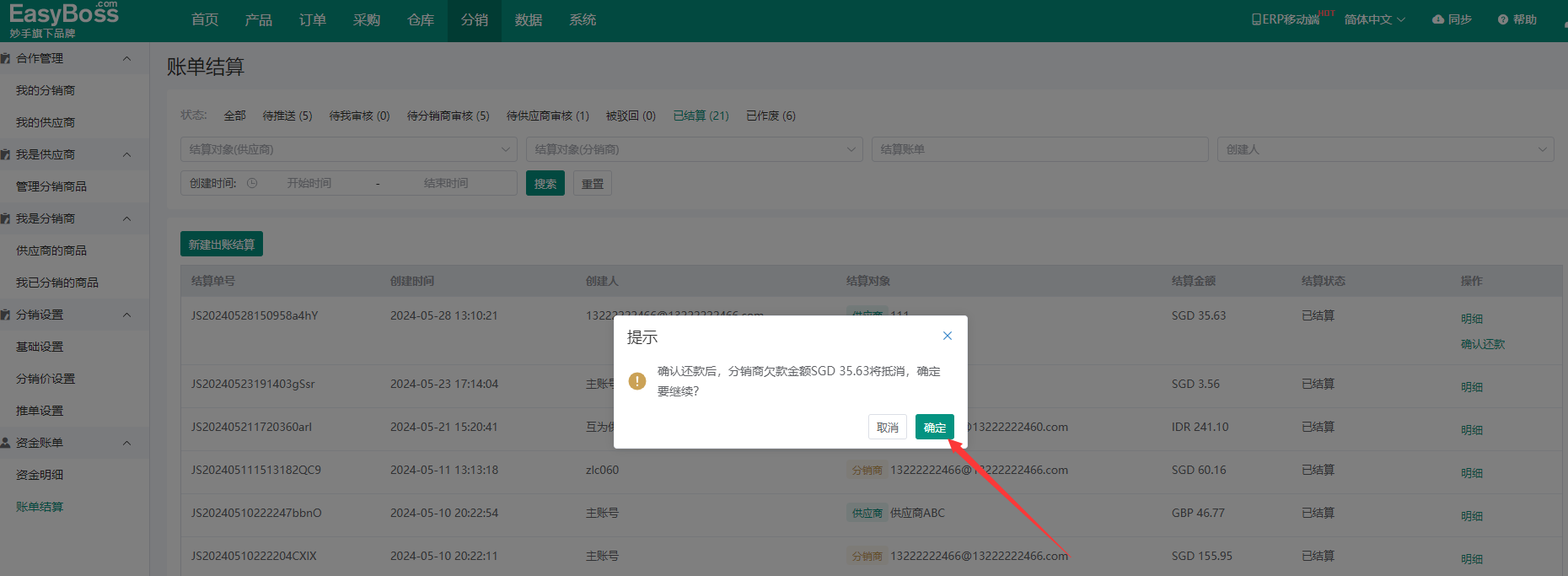Screen dimensions: 1568x576
Task: Open help via question mark icon
Action: [1503, 19]
